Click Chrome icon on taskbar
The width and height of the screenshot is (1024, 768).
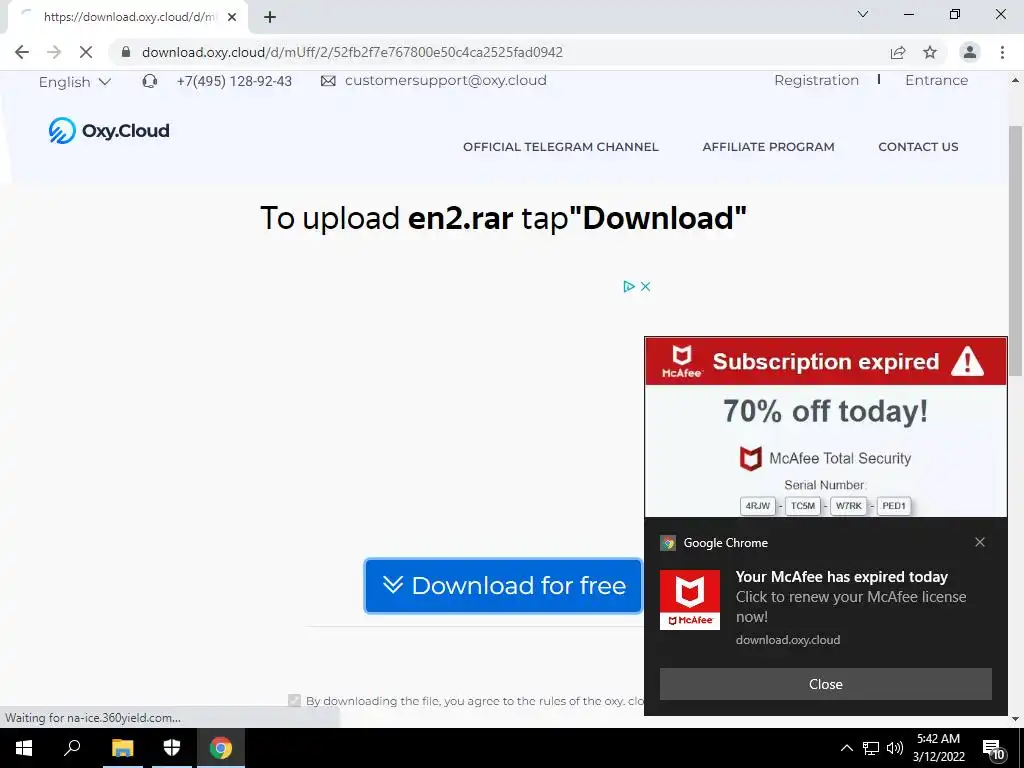click(x=221, y=748)
